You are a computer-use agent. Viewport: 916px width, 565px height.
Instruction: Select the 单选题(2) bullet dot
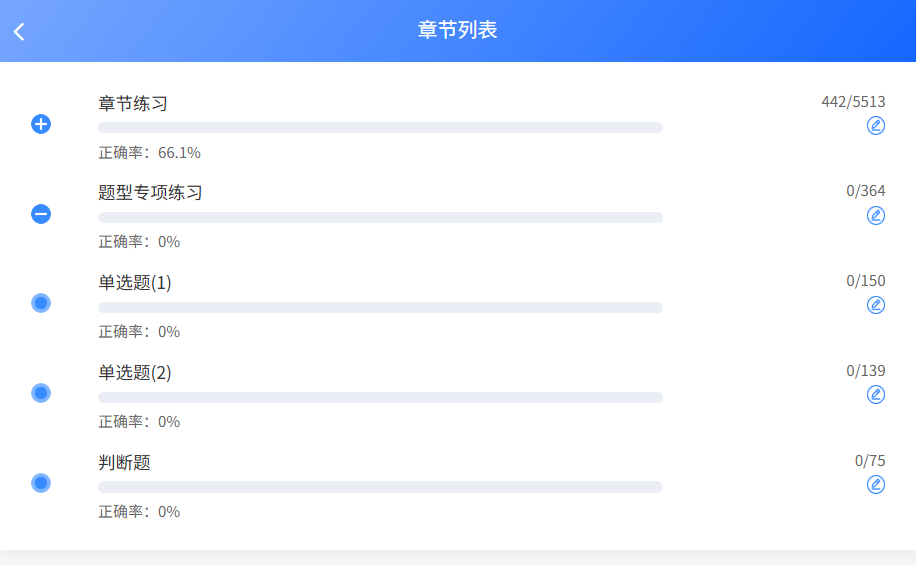tap(41, 393)
